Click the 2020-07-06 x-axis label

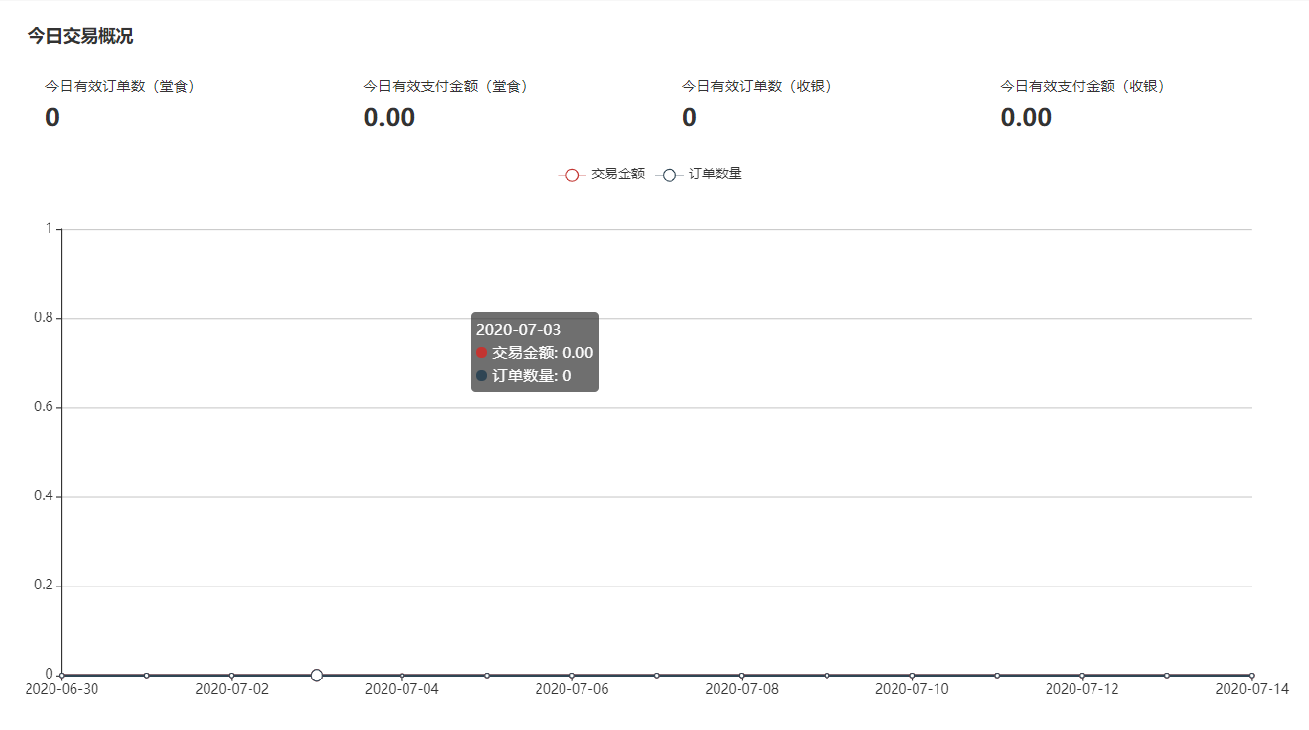(x=572, y=689)
